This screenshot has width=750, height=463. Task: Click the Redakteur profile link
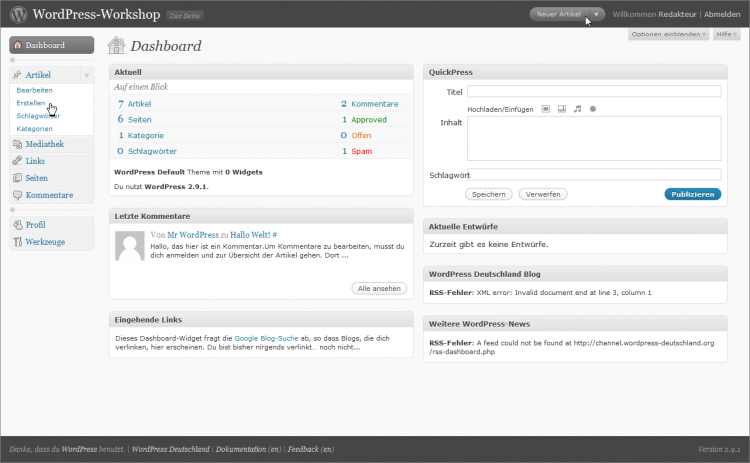677,14
